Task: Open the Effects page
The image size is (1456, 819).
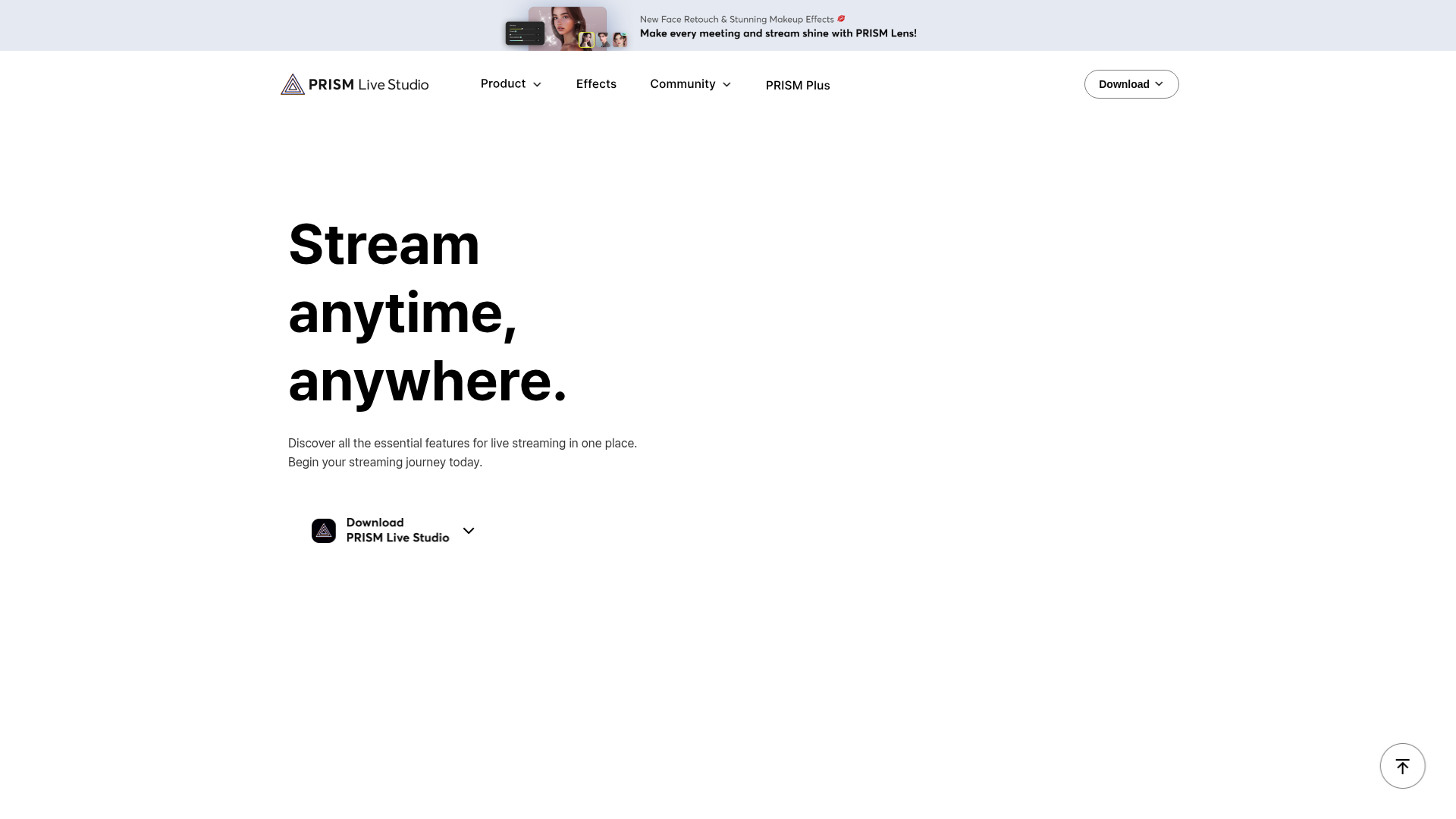Action: [x=596, y=83]
